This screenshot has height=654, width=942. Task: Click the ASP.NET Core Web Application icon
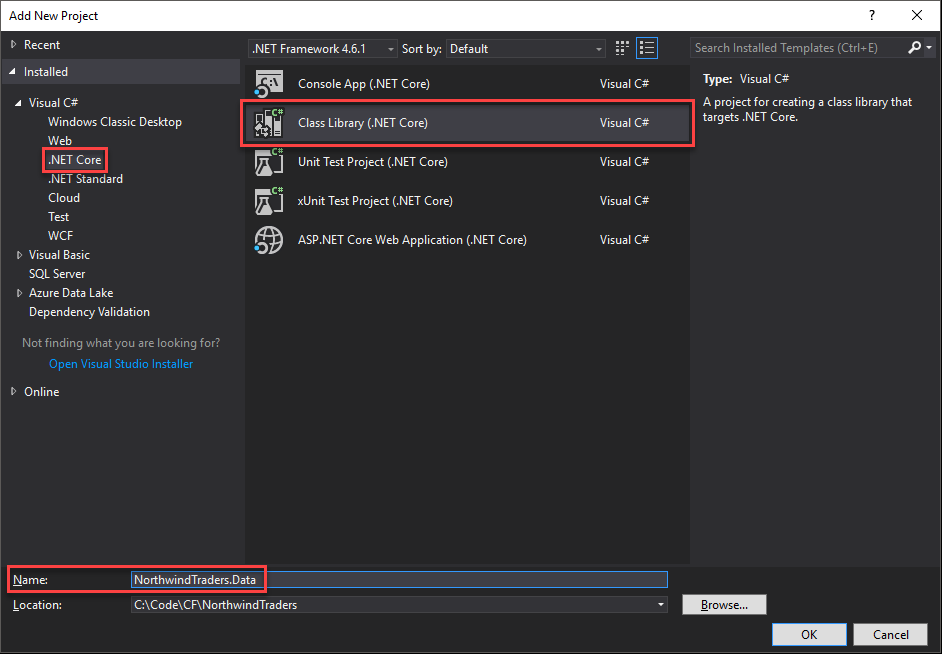click(270, 240)
